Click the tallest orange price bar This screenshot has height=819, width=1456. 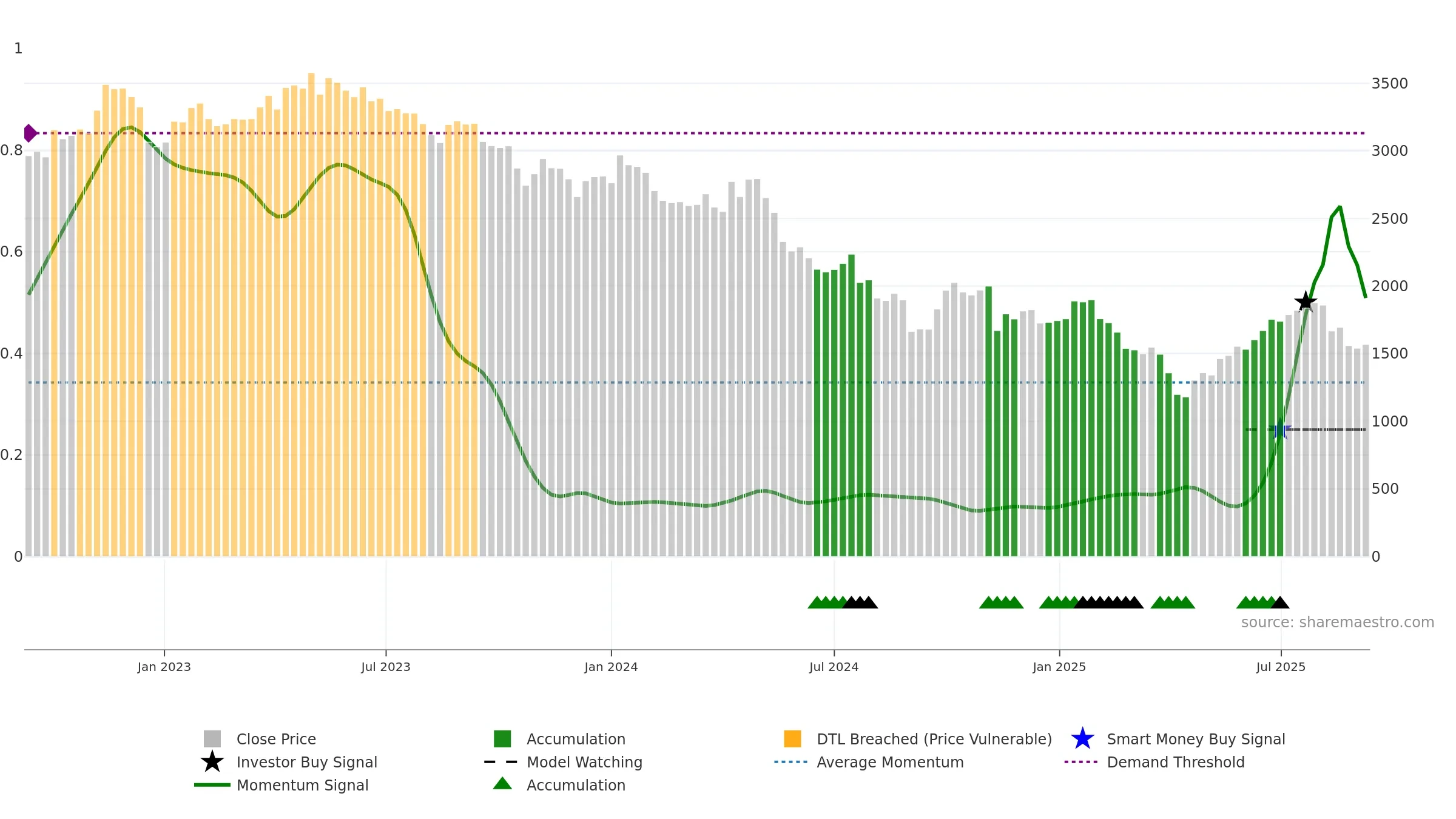point(311,314)
